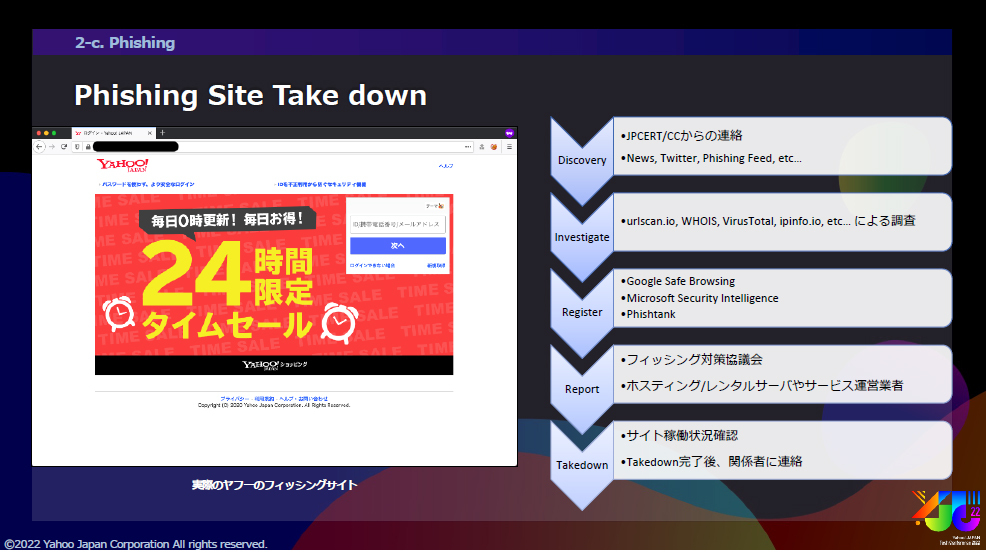Click the 新規取得 link in login box
The image size is (986, 552).
(436, 265)
